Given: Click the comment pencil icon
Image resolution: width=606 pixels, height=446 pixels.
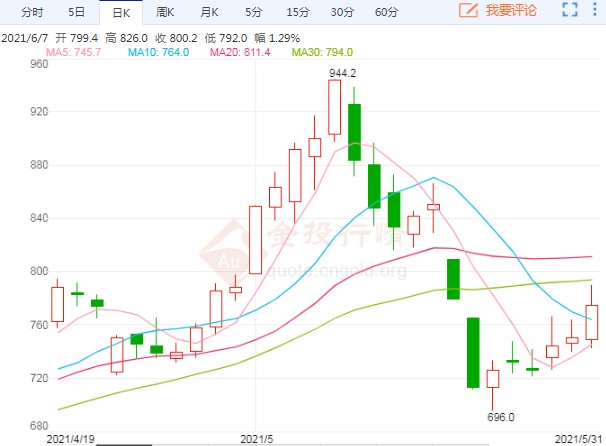Looking at the screenshot, I should pos(468,10).
